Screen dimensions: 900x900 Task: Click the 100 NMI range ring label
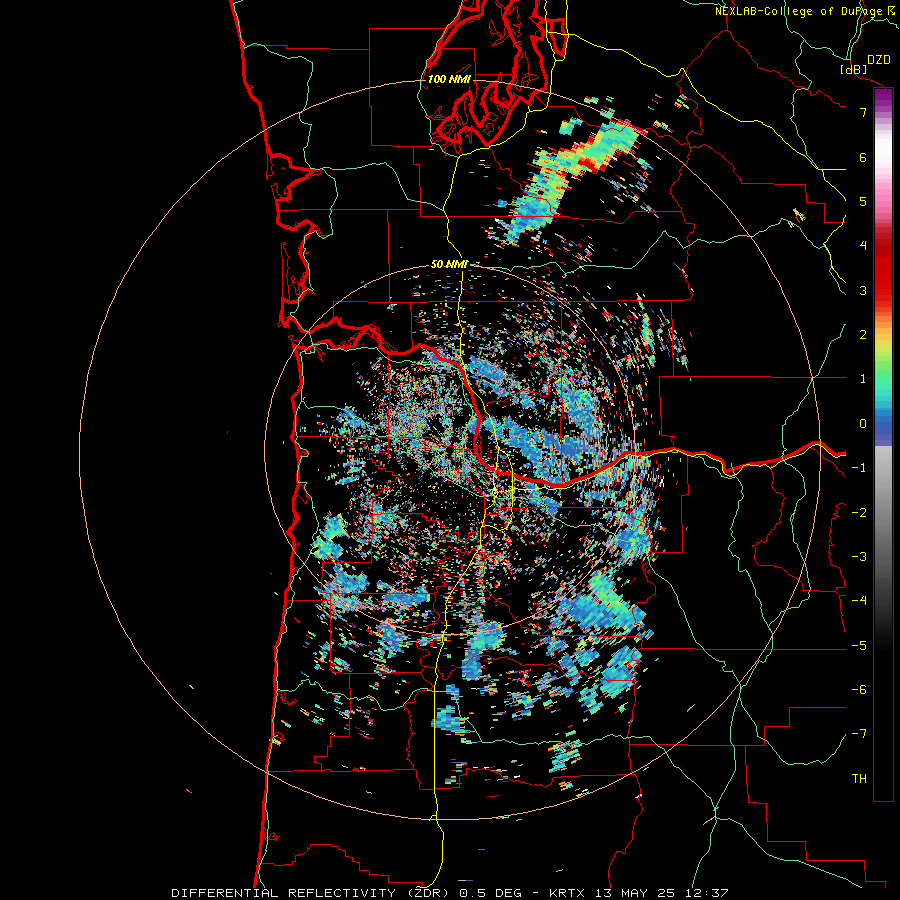click(x=449, y=79)
